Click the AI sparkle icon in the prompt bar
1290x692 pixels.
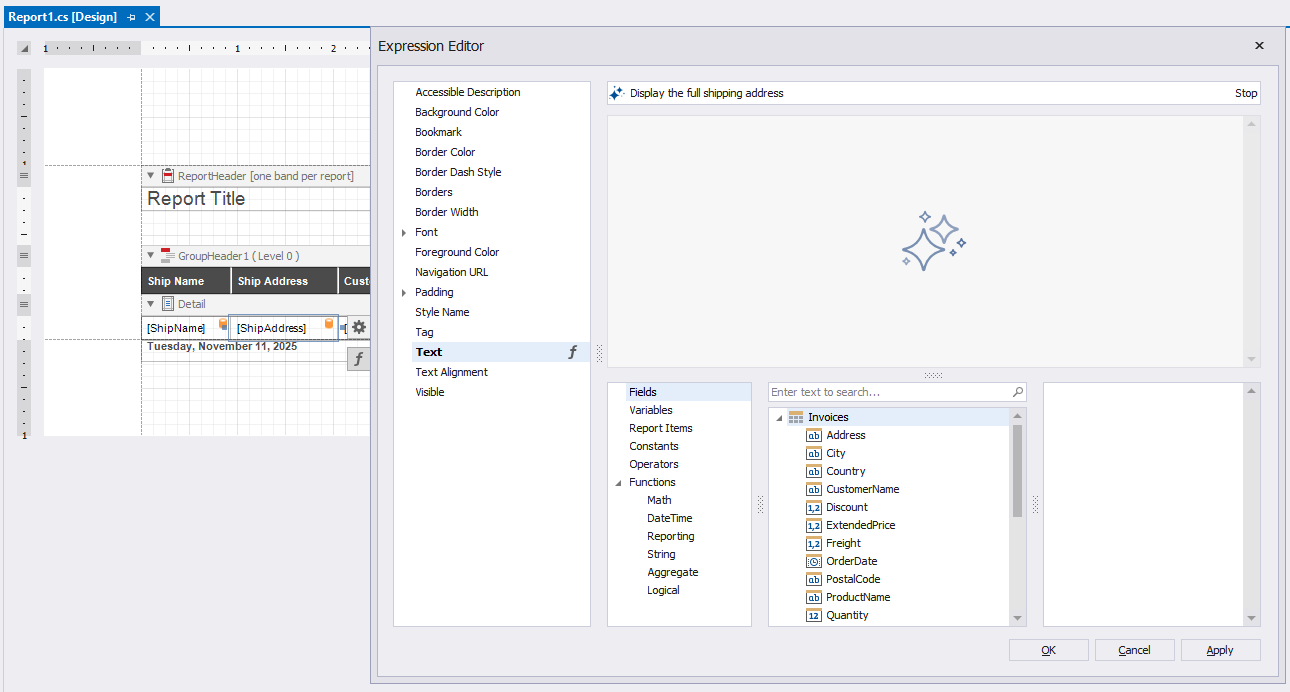[x=618, y=92]
